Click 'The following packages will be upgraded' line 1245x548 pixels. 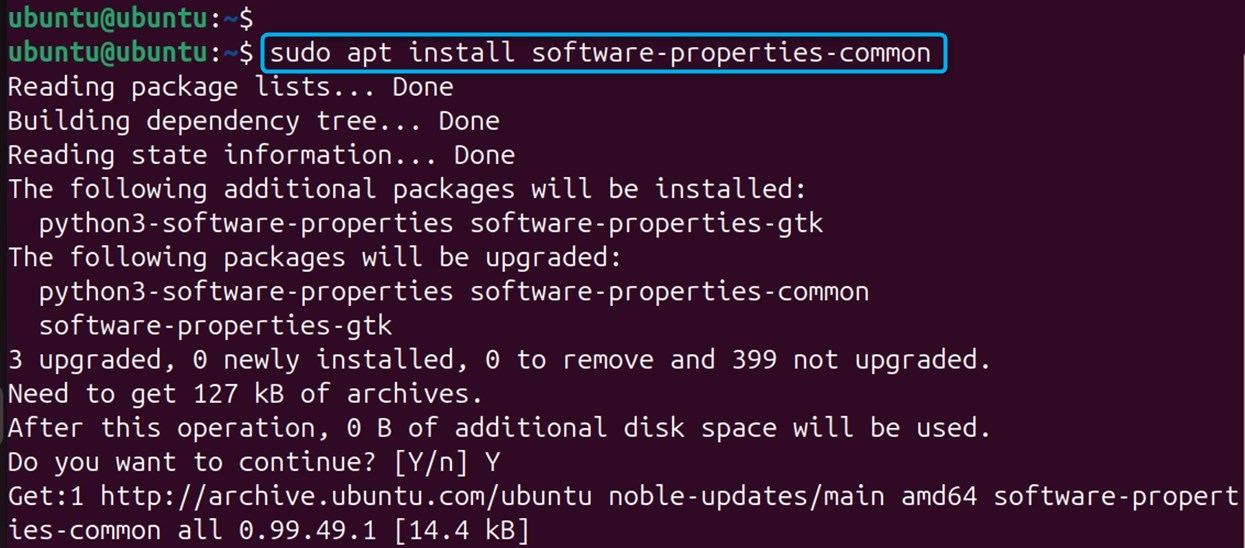click(315, 258)
